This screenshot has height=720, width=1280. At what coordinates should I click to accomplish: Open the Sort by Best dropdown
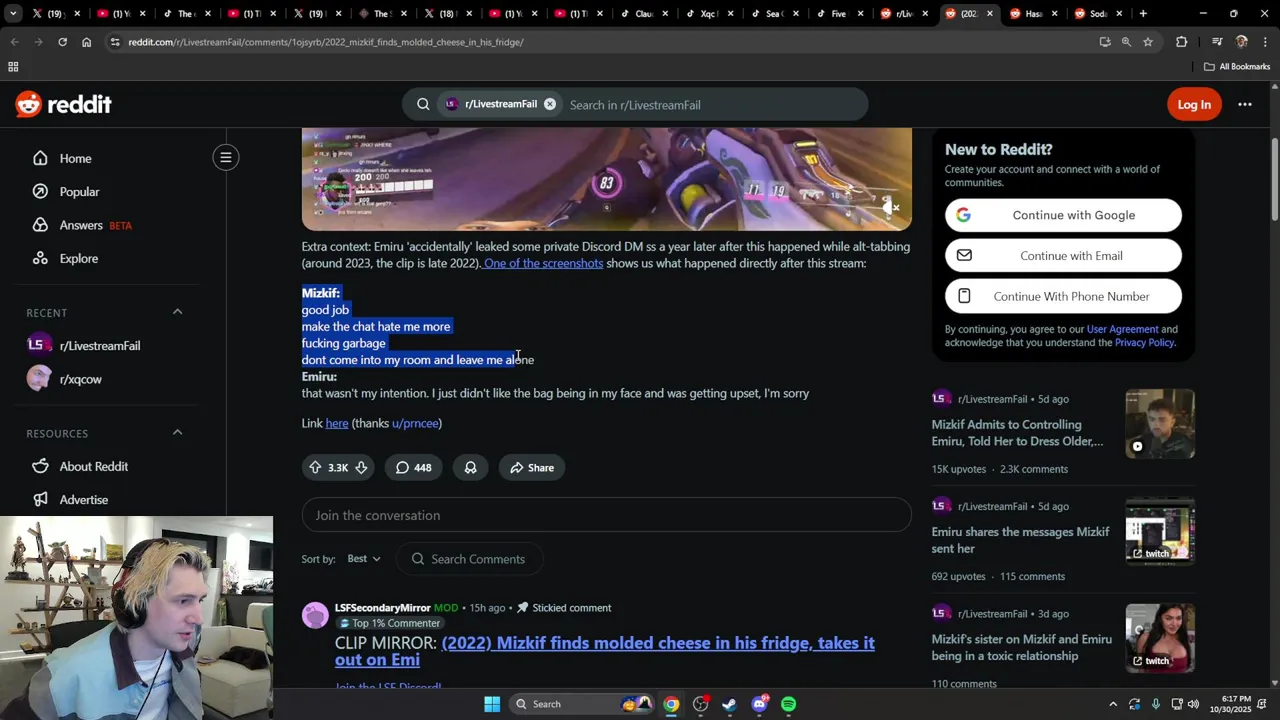364,558
